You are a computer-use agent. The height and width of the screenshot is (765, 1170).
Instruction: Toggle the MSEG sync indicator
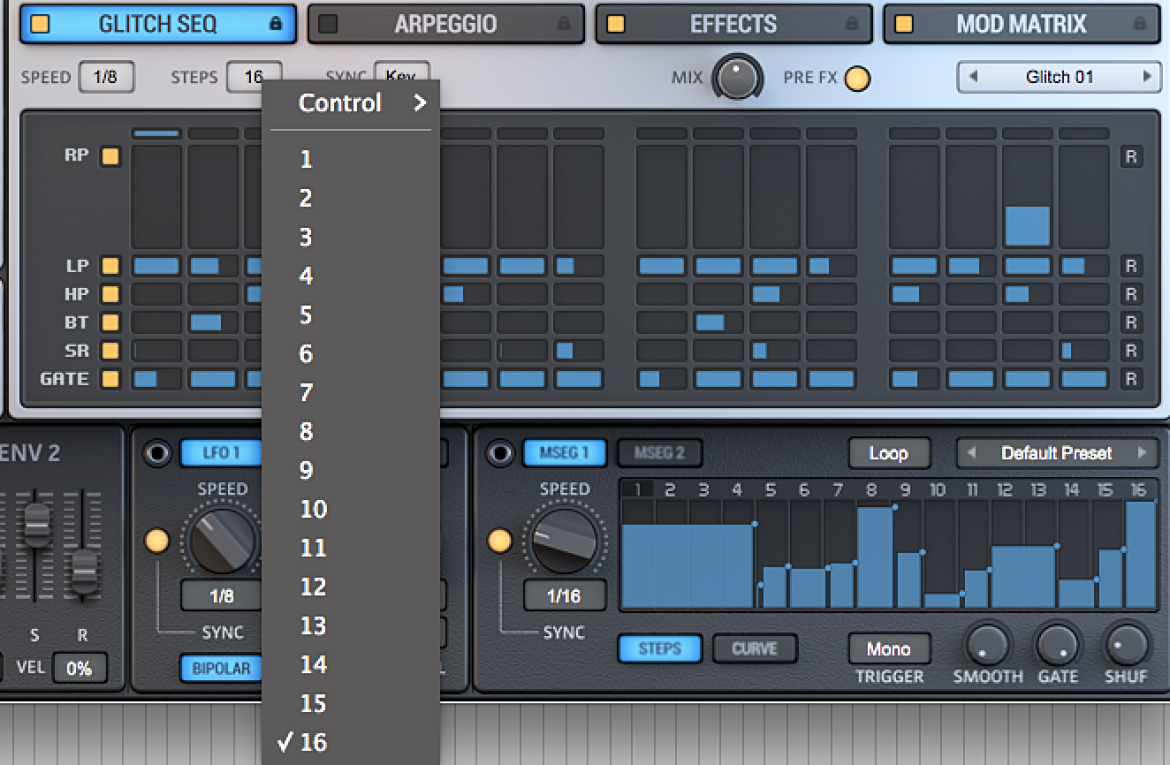[x=499, y=540]
